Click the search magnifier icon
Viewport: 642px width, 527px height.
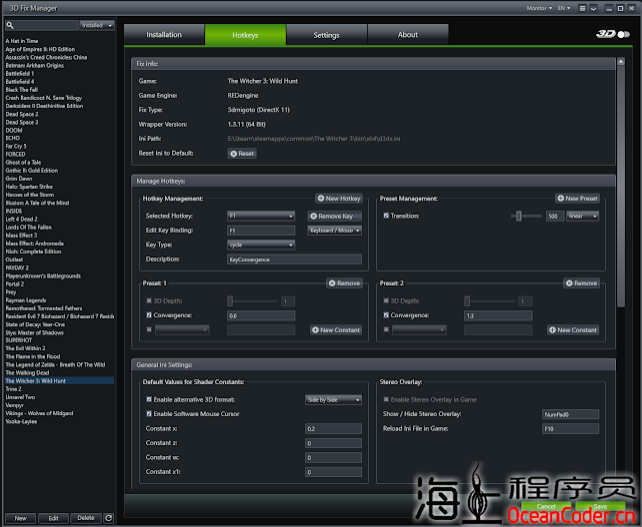coord(10,26)
